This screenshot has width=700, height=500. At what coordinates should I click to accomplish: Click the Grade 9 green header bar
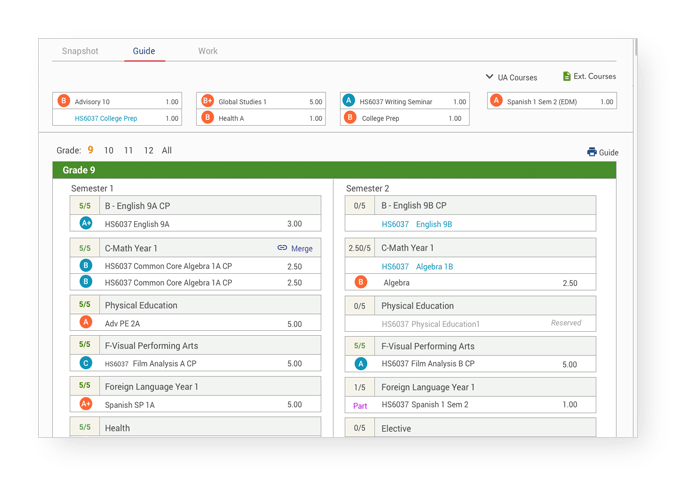pyautogui.click(x=334, y=170)
